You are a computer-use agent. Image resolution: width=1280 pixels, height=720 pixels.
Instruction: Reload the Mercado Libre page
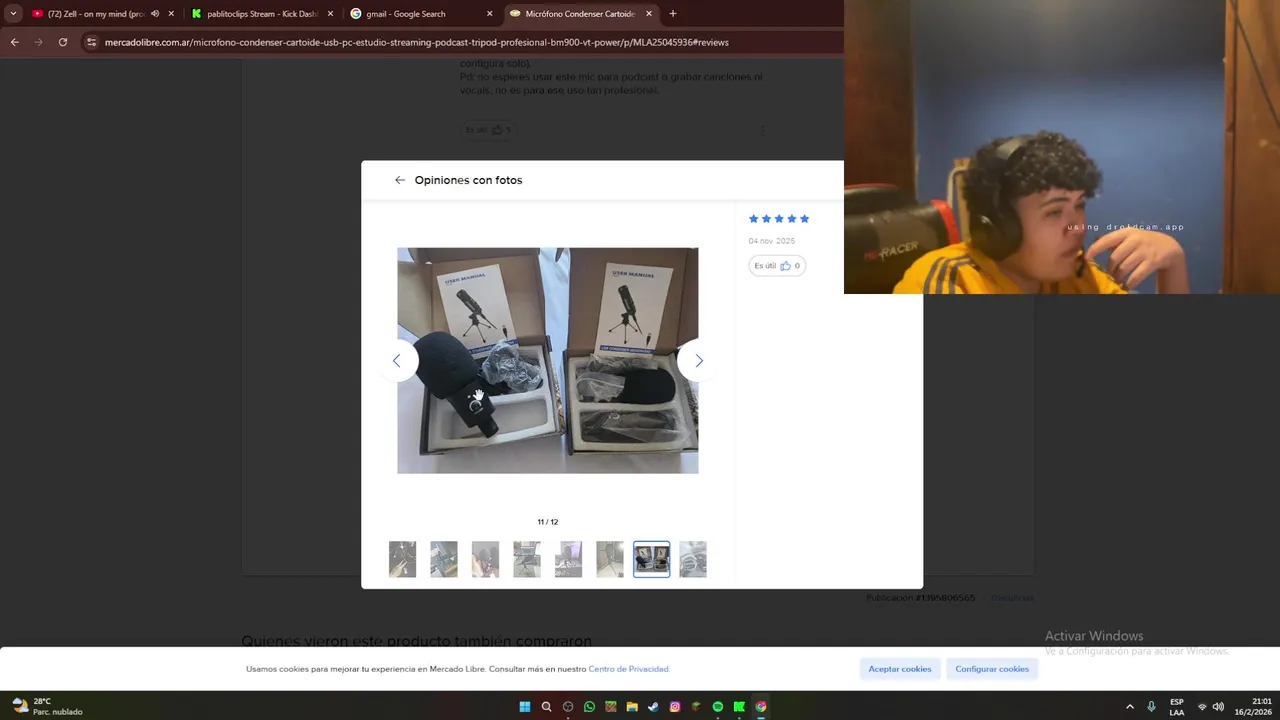click(x=63, y=42)
